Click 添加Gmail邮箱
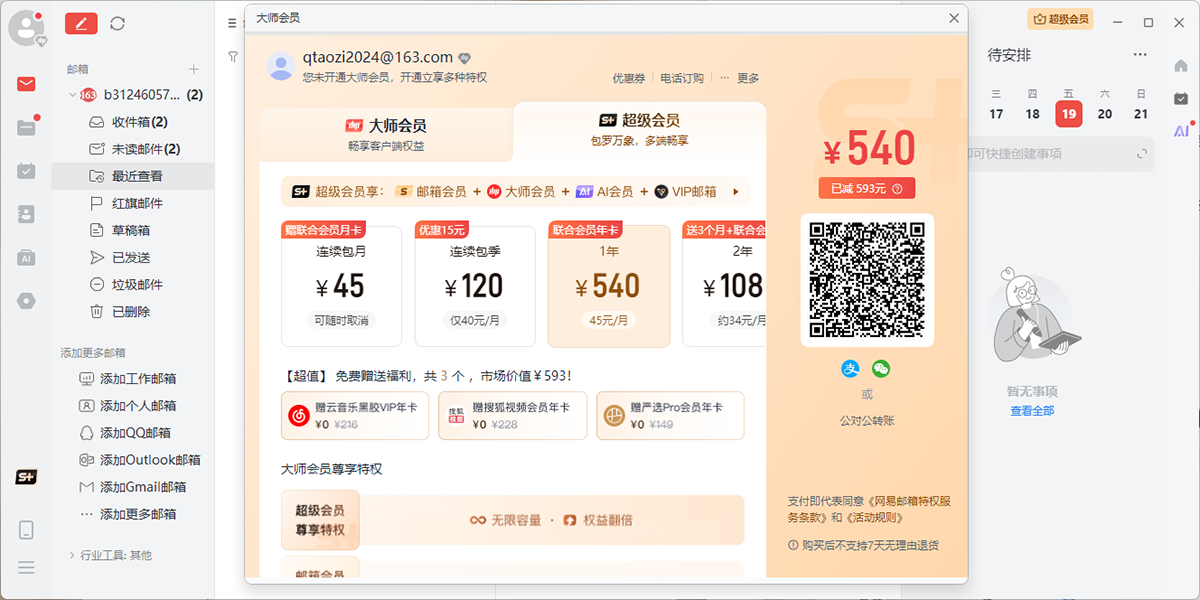 click(143, 487)
